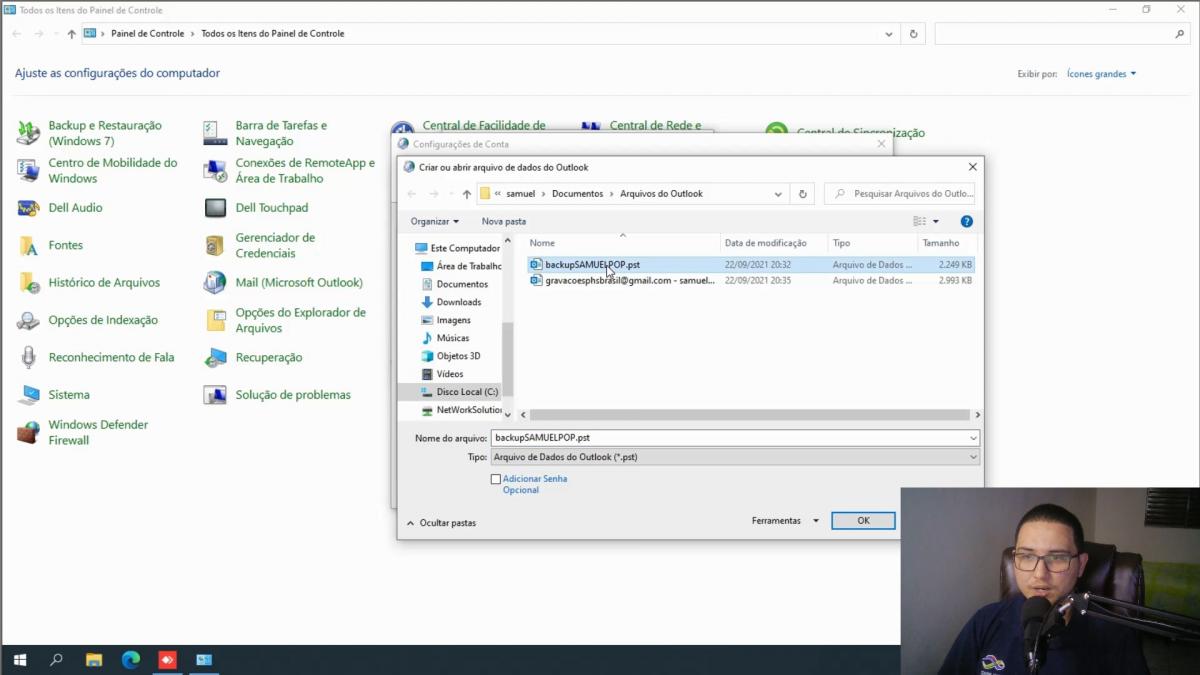Open Gerenciador de Credenciais icon
The width and height of the screenshot is (1200, 675).
[x=215, y=245]
